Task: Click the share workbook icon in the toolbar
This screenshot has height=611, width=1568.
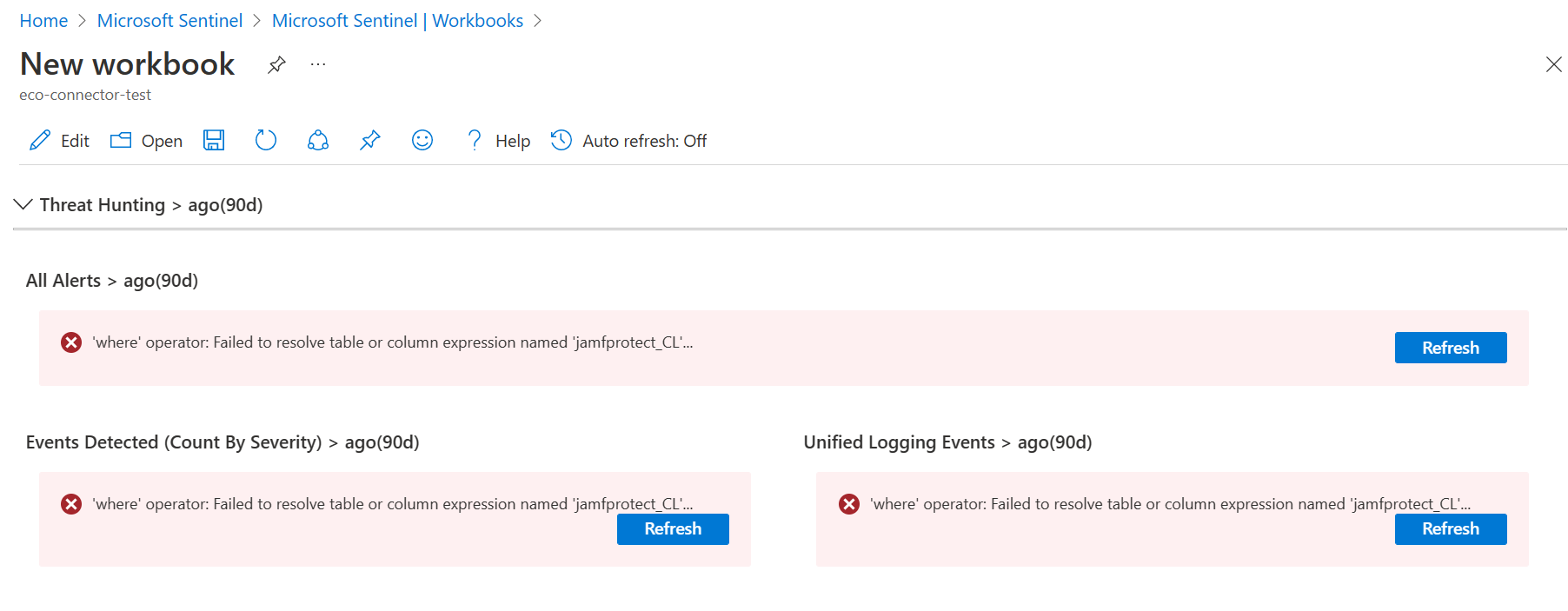Action: [318, 141]
